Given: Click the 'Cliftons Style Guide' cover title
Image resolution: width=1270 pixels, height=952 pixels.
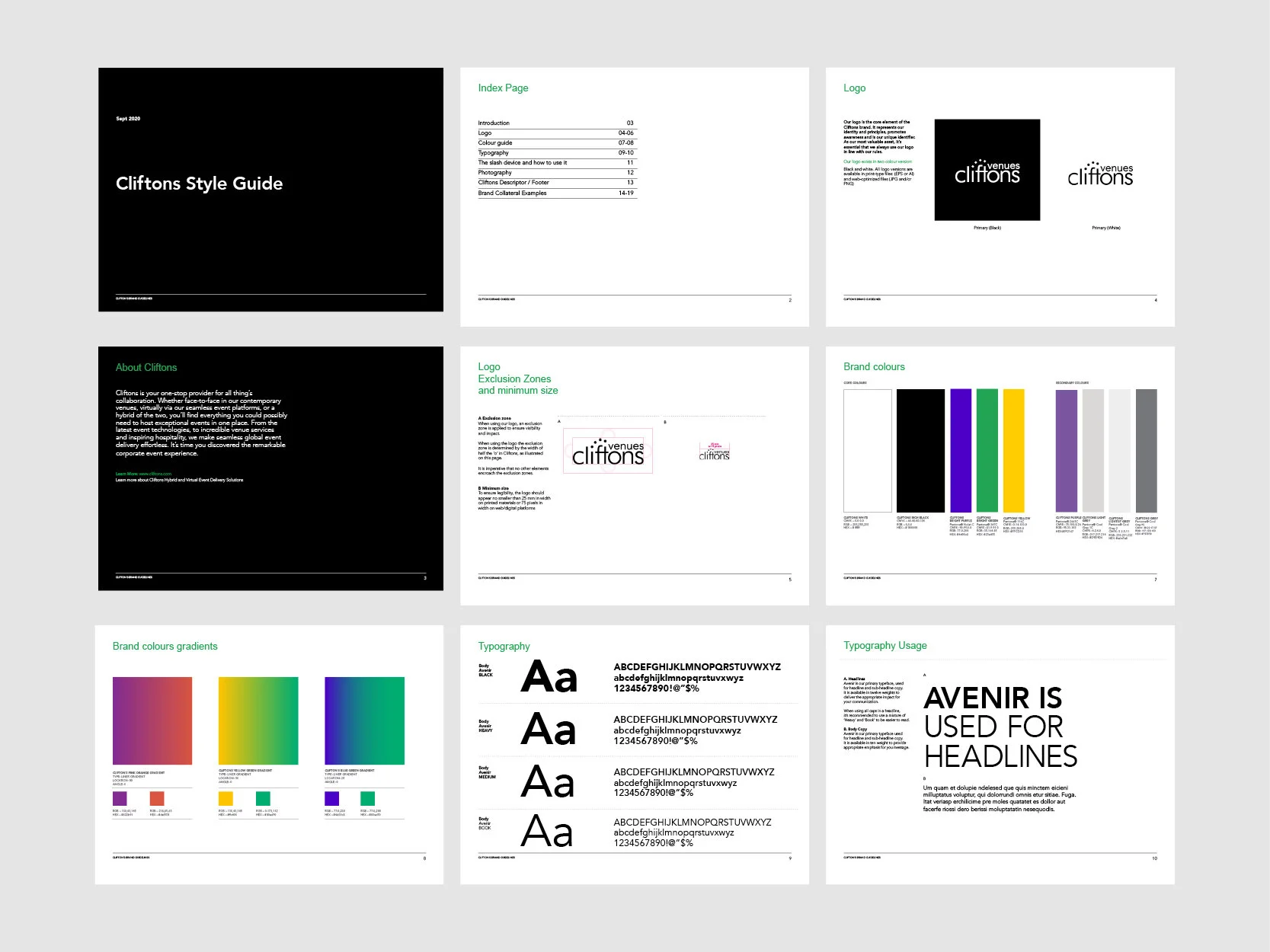Looking at the screenshot, I should click(199, 184).
